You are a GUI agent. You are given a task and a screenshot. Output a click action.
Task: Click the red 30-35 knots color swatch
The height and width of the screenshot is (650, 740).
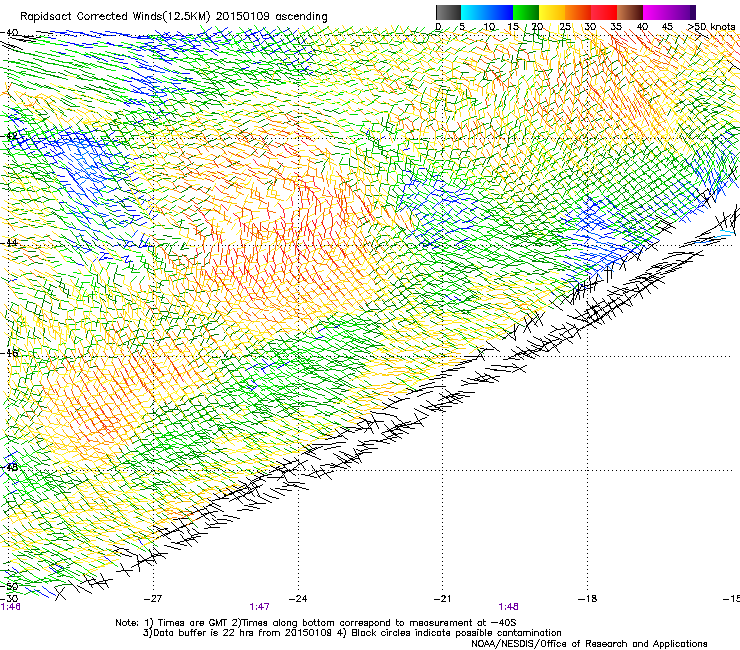point(604,12)
